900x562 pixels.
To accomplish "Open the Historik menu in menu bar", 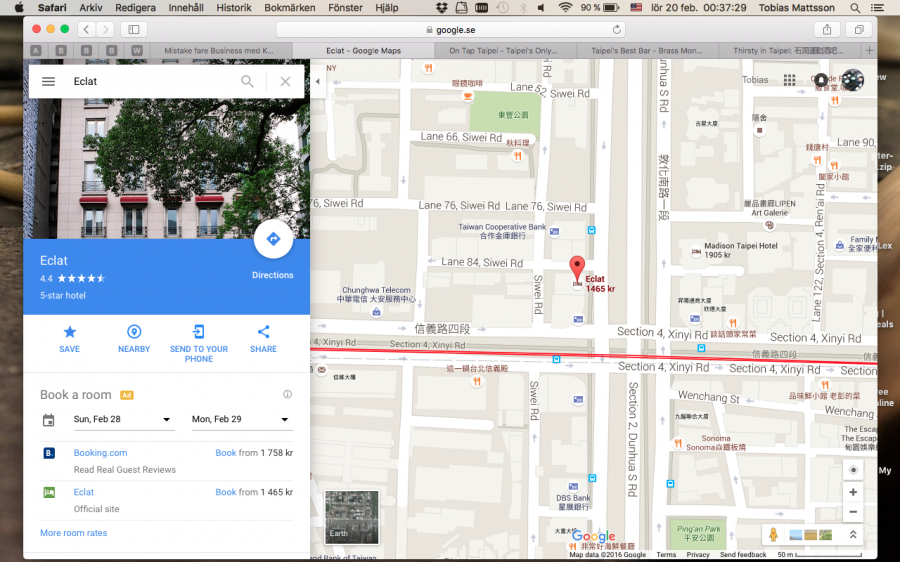I will (234, 7).
